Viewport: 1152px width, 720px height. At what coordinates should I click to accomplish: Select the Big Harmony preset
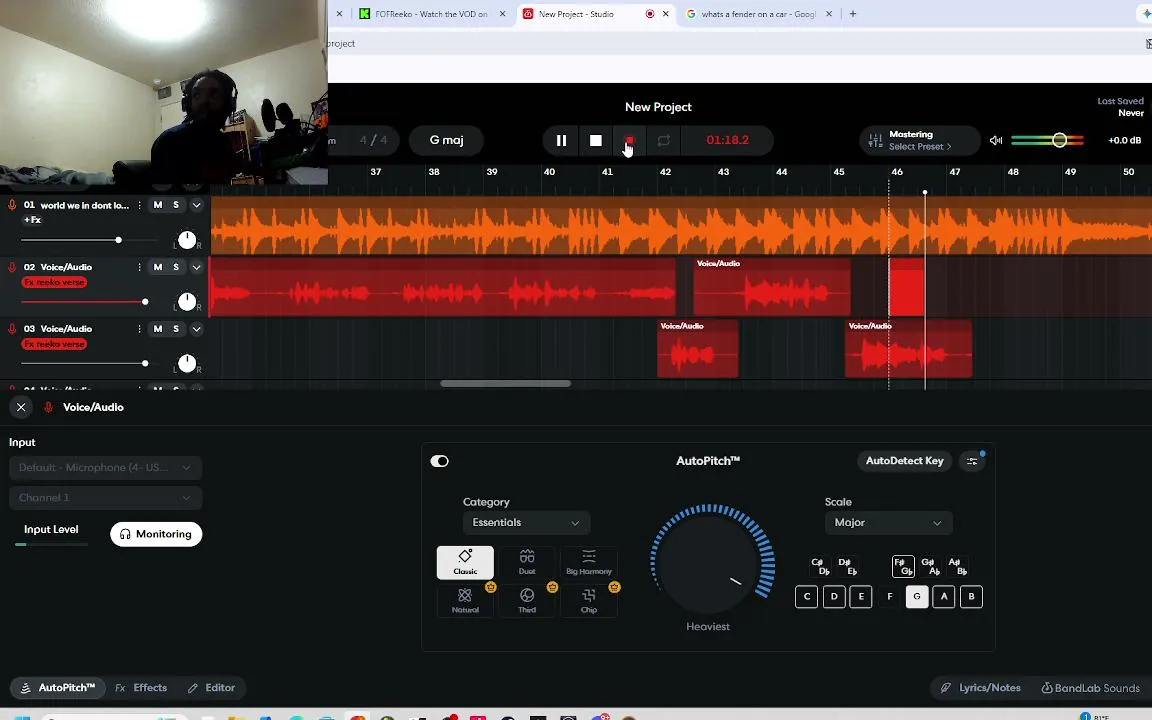click(x=588, y=562)
